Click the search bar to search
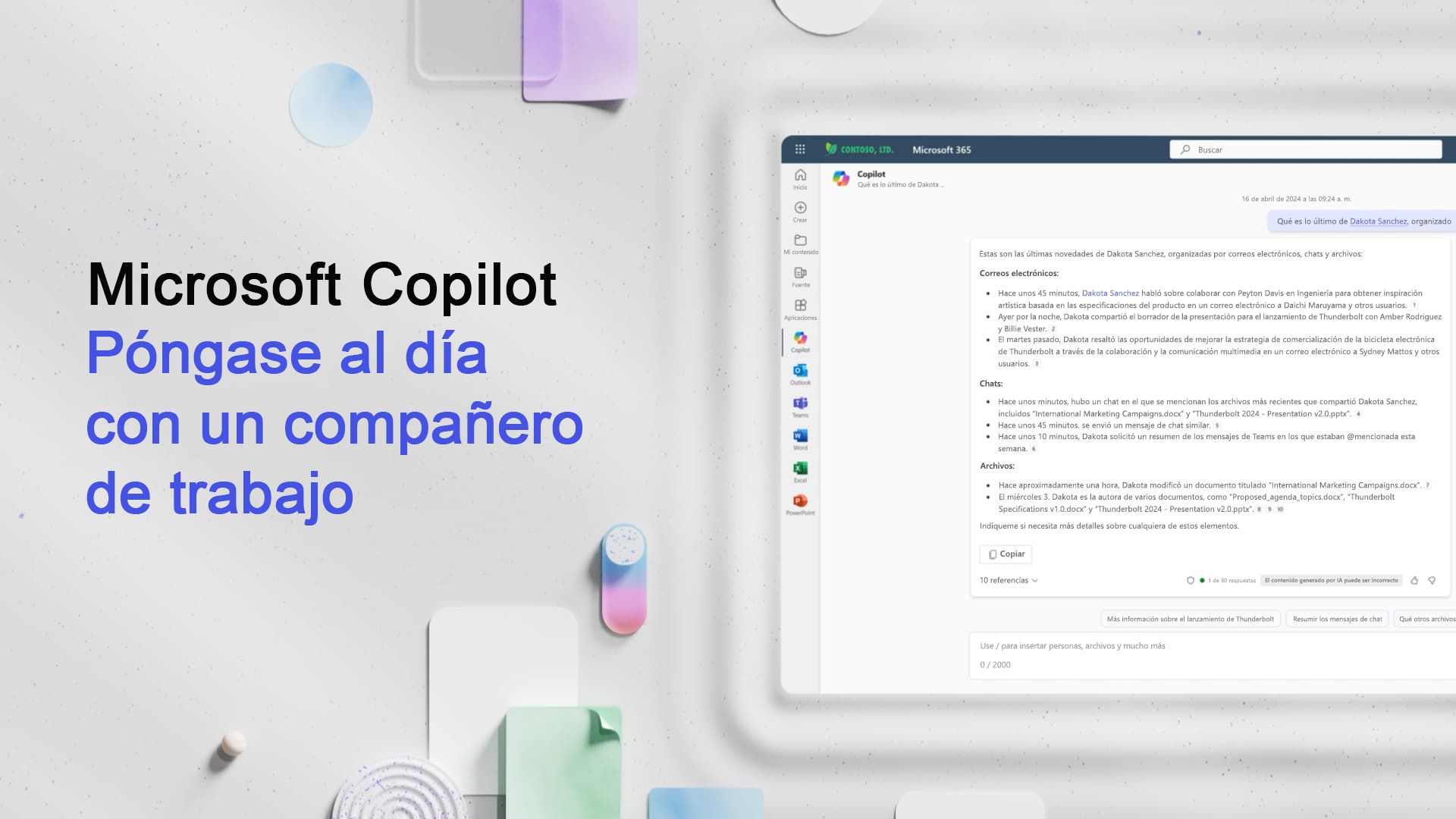Image resolution: width=1456 pixels, height=819 pixels. point(1309,149)
